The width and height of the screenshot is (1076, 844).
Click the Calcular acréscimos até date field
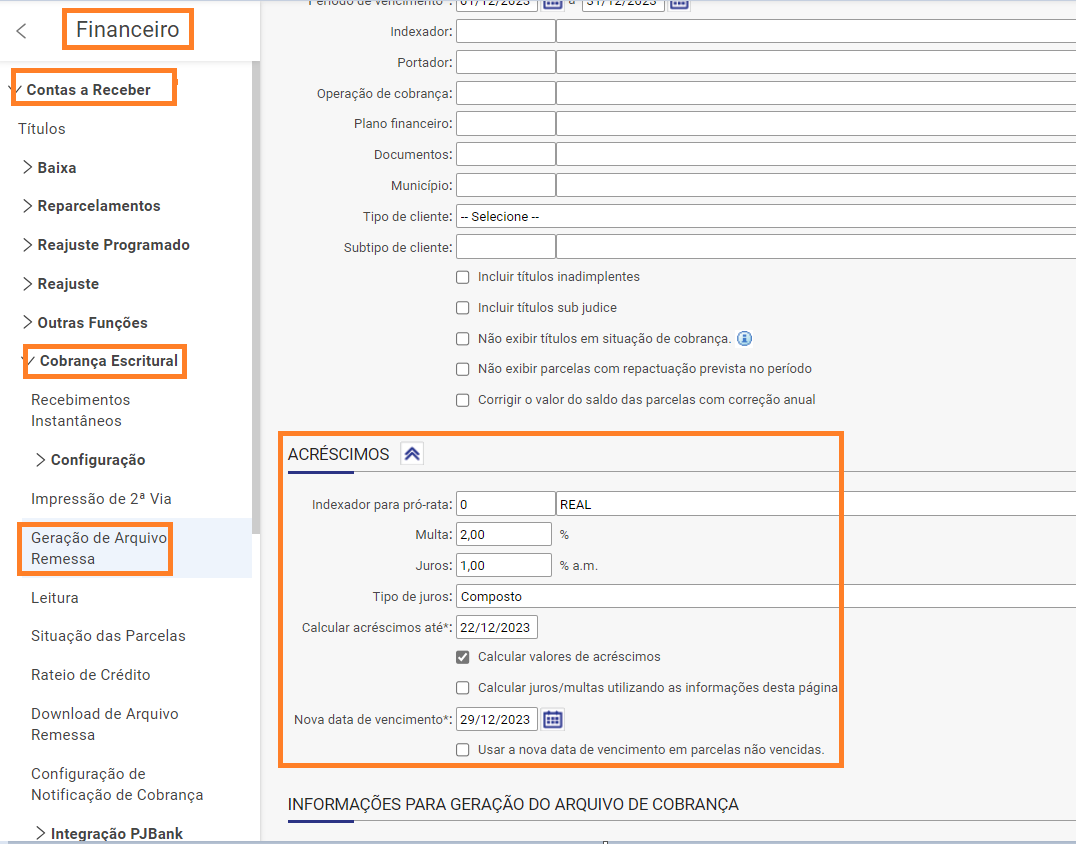(497, 627)
